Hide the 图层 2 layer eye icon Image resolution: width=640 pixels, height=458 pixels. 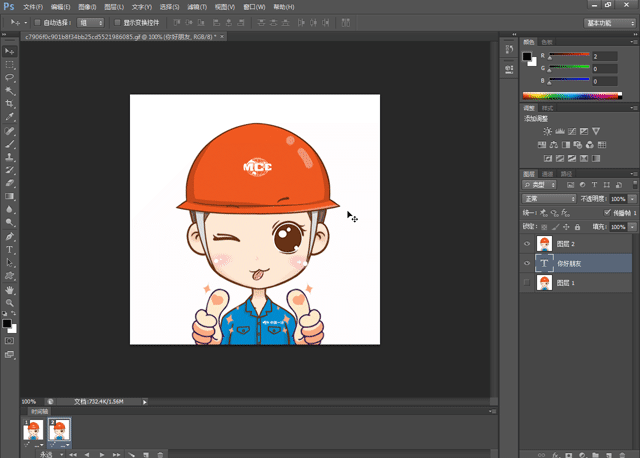pyautogui.click(x=527, y=243)
